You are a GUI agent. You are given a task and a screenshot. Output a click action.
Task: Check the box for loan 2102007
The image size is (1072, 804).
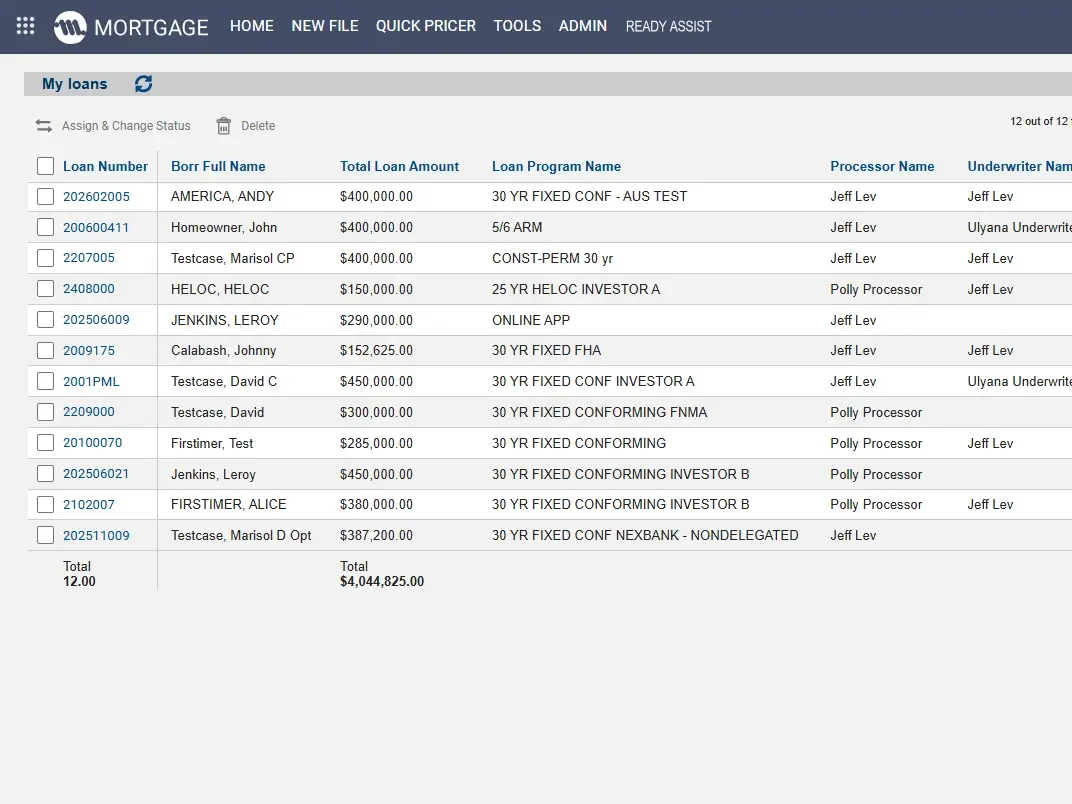click(45, 505)
